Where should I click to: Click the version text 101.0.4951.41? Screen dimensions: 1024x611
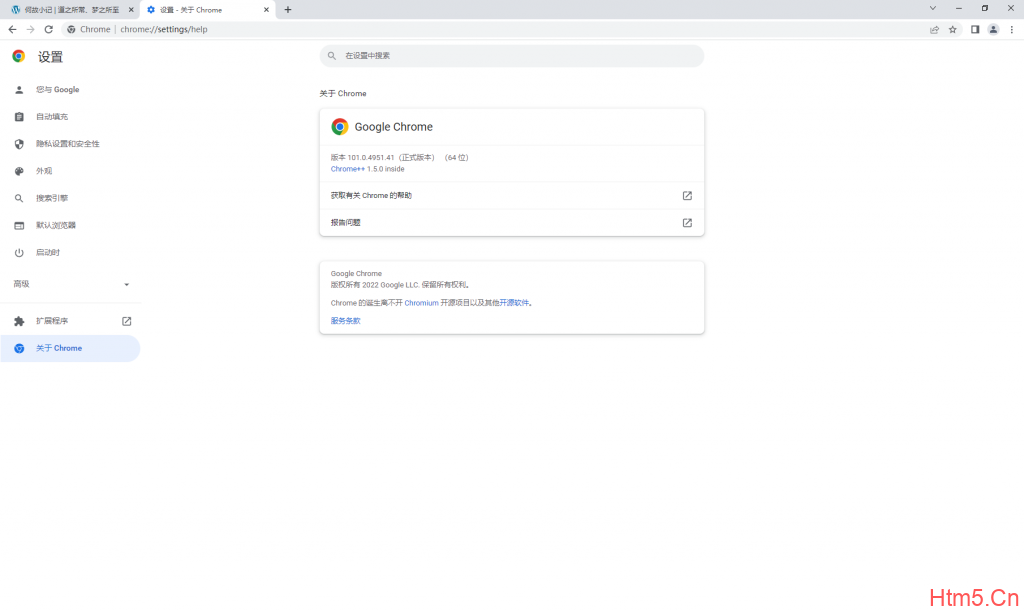pos(370,157)
